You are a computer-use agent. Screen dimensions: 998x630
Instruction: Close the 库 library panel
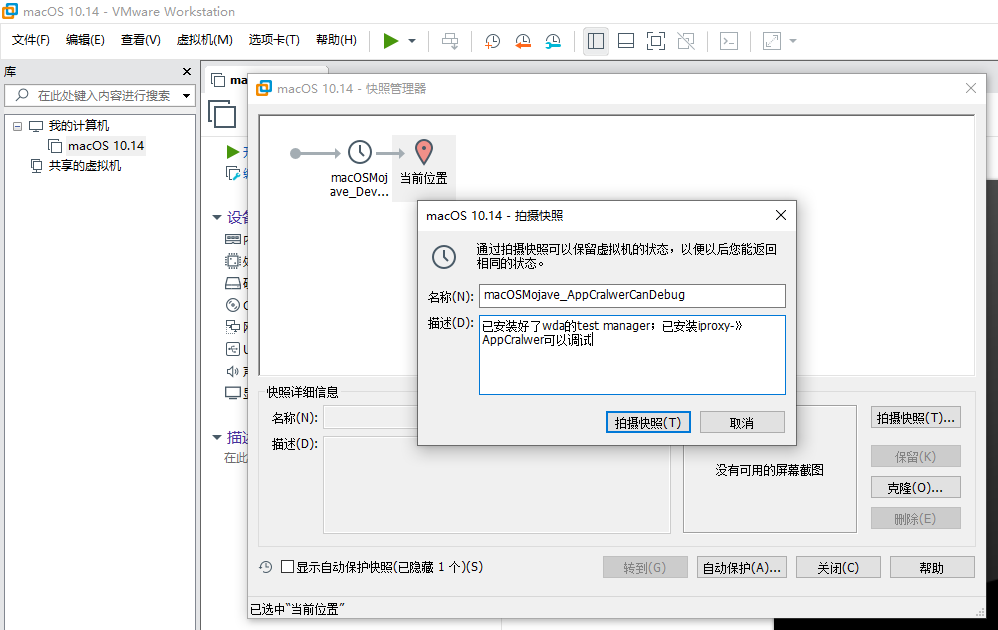(186, 71)
